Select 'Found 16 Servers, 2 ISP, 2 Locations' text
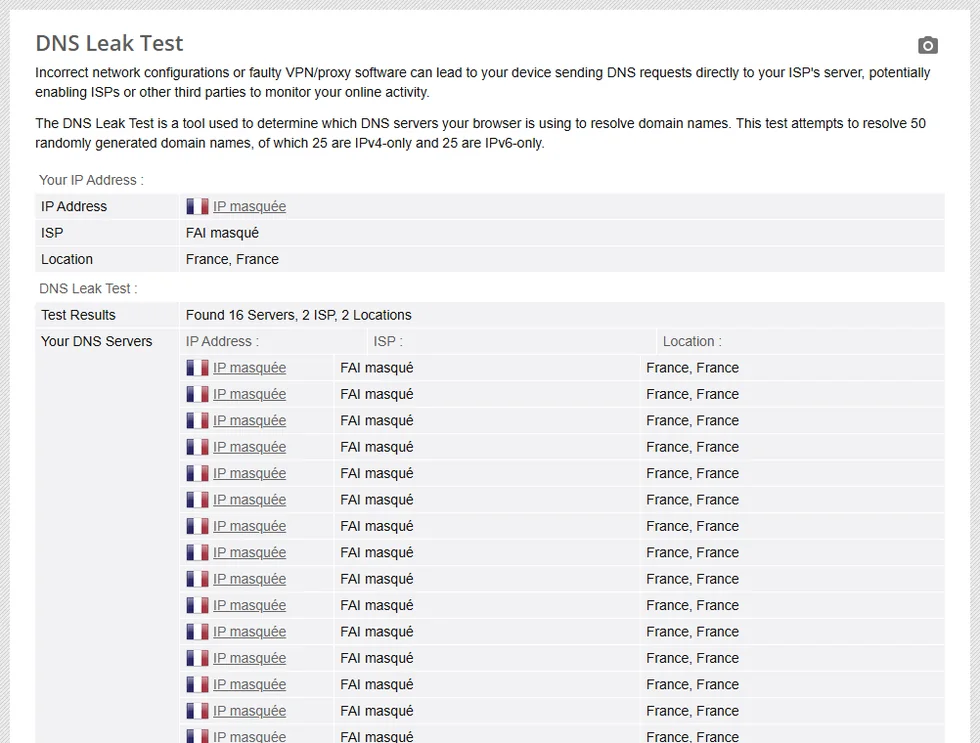The image size is (980, 743). point(299,315)
